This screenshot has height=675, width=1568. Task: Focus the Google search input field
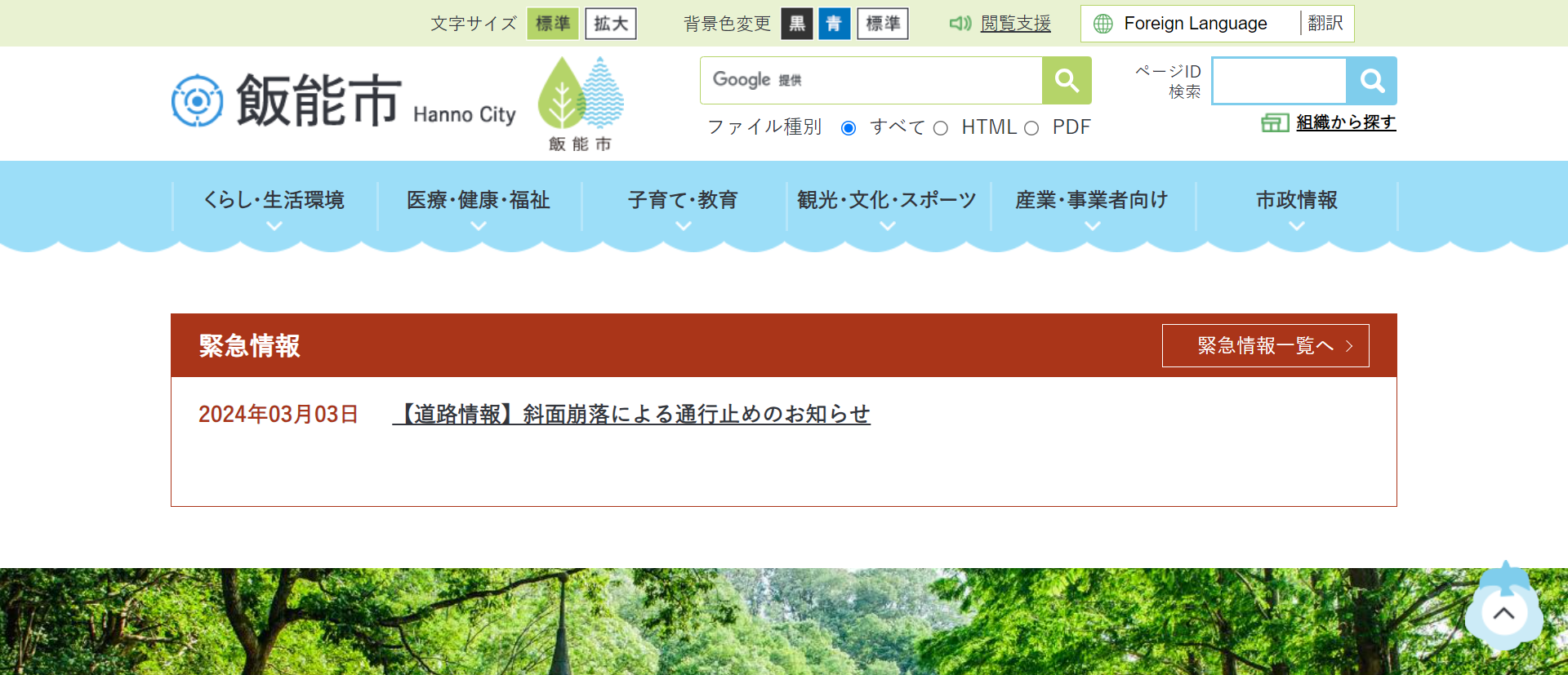(x=871, y=80)
